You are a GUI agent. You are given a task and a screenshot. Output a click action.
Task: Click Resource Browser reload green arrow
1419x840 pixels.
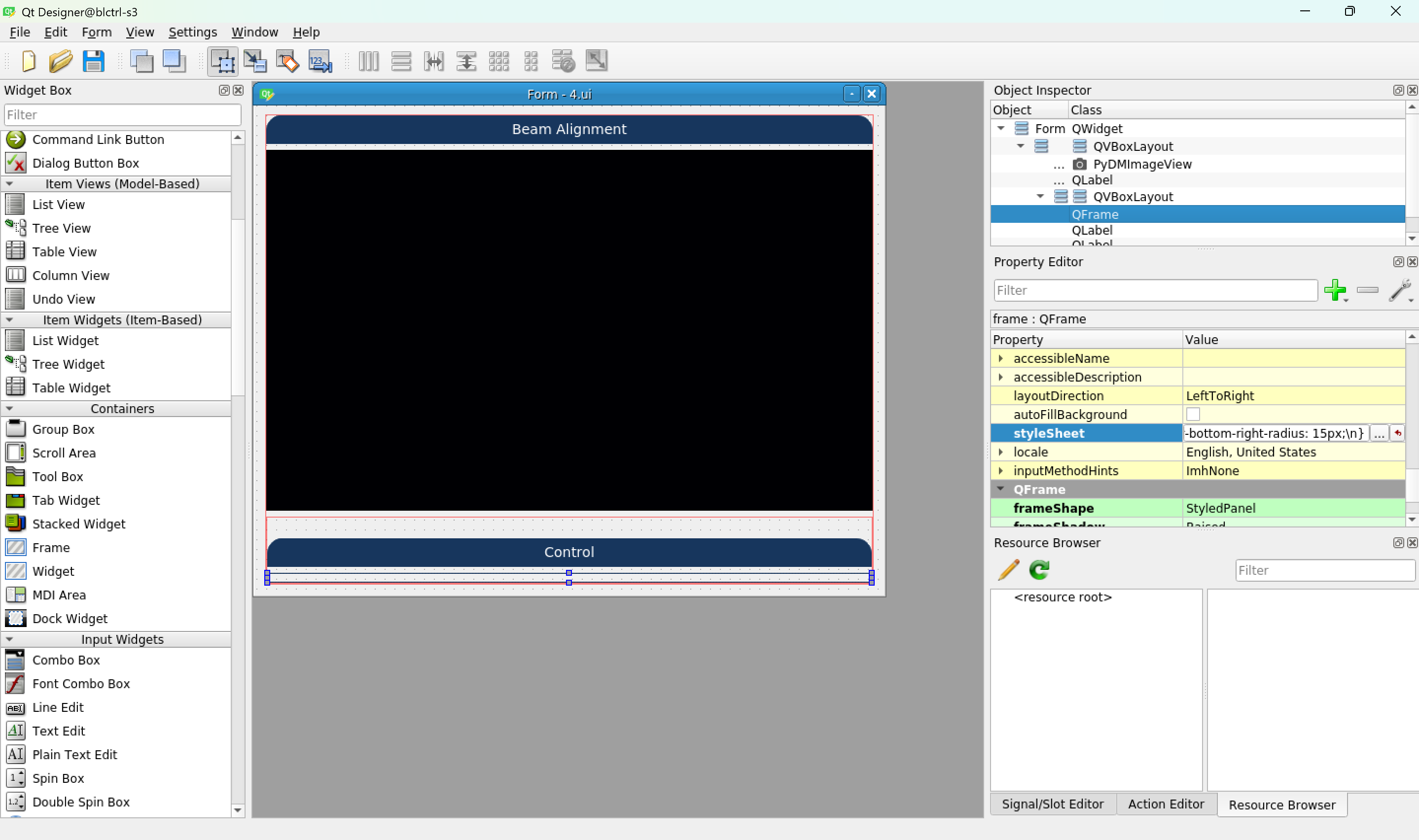[x=1039, y=569]
